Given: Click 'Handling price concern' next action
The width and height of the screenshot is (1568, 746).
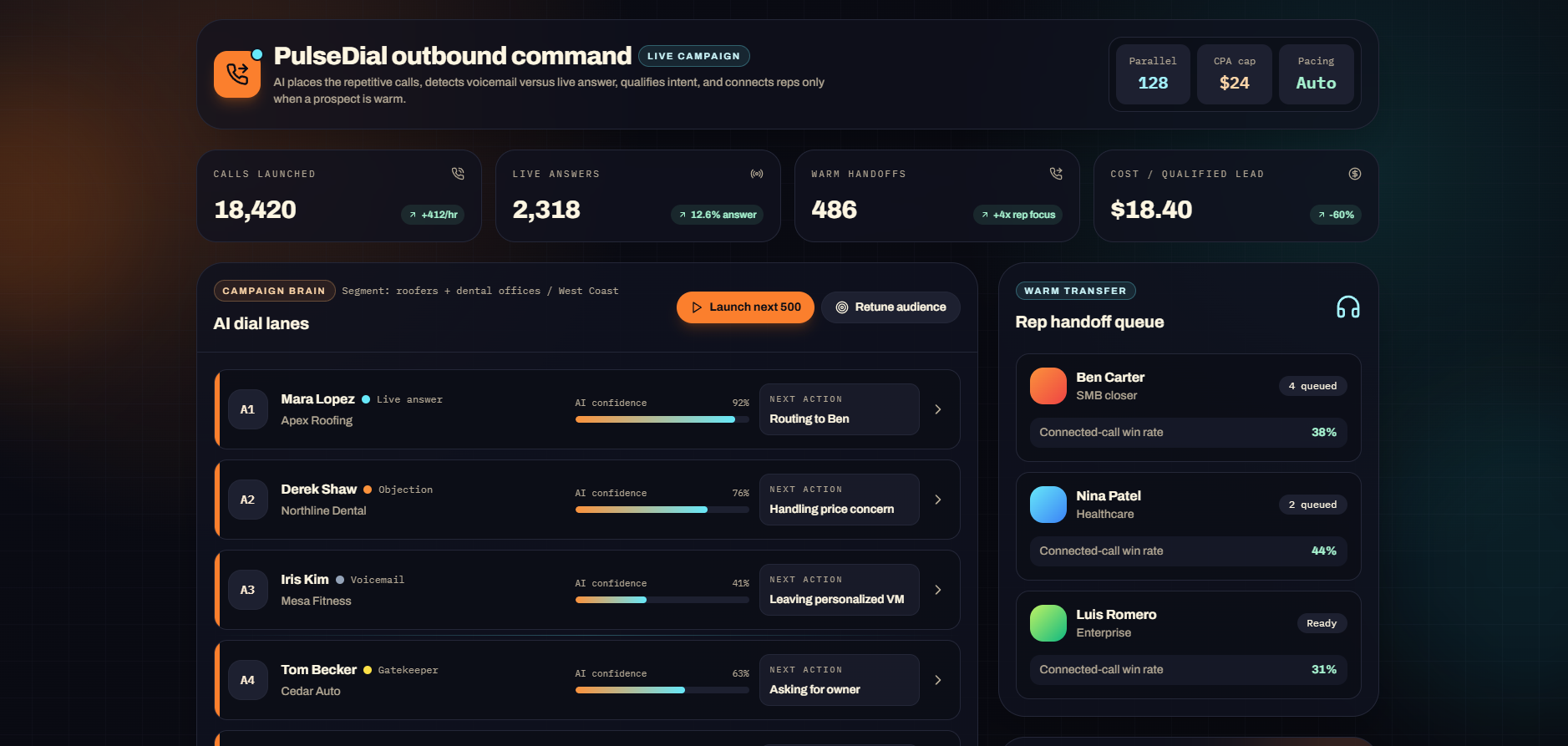Looking at the screenshot, I should coord(839,500).
